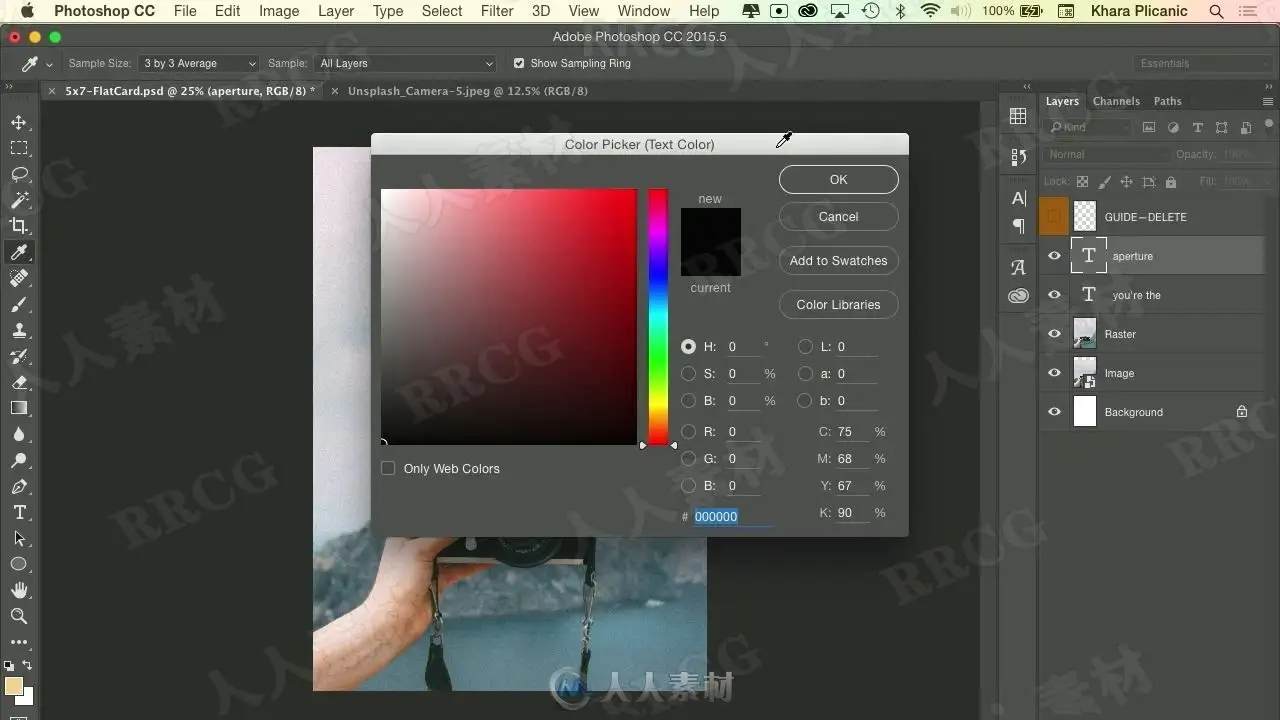Open the Sample All Layers dropdown
This screenshot has width=1280, height=720.
tap(405, 63)
